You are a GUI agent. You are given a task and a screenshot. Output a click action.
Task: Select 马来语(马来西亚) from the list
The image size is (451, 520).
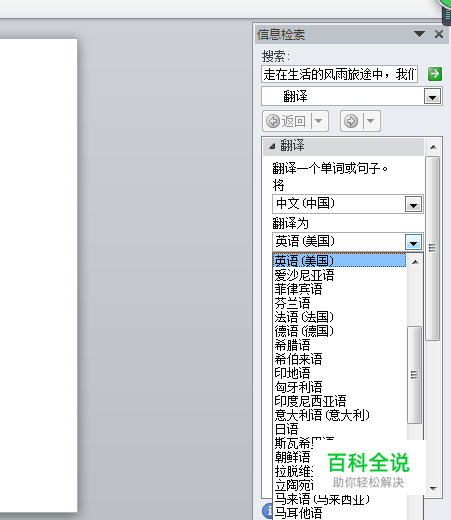tap(339, 499)
